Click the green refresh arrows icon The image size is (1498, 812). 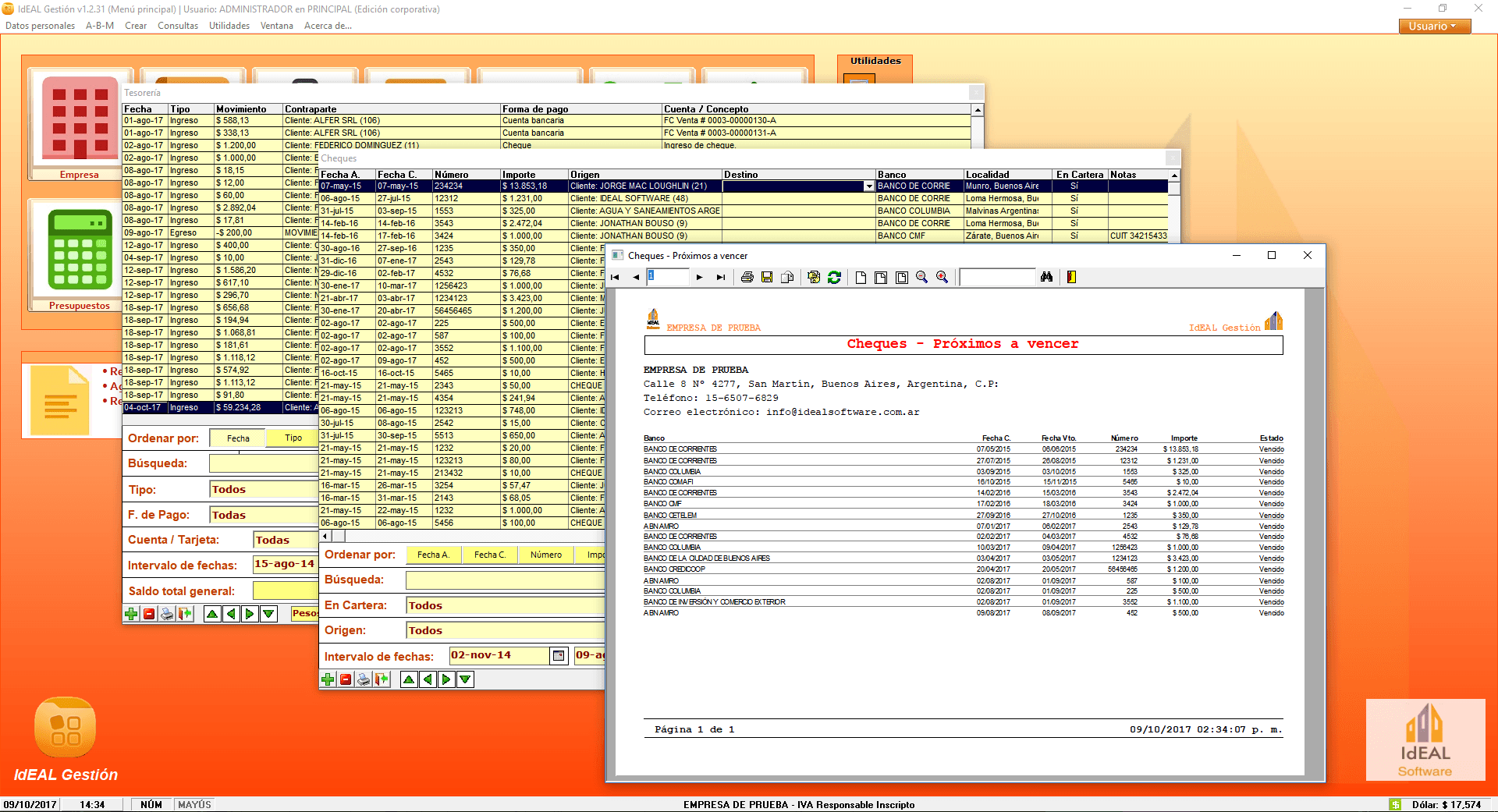click(834, 277)
